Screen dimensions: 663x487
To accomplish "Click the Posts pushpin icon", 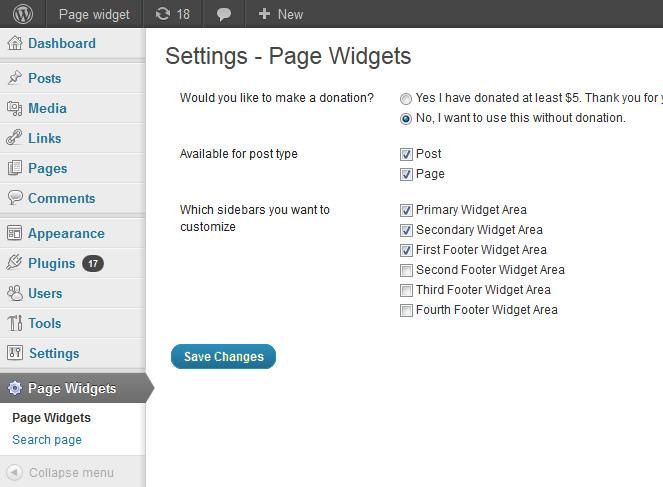I will tap(15, 78).
